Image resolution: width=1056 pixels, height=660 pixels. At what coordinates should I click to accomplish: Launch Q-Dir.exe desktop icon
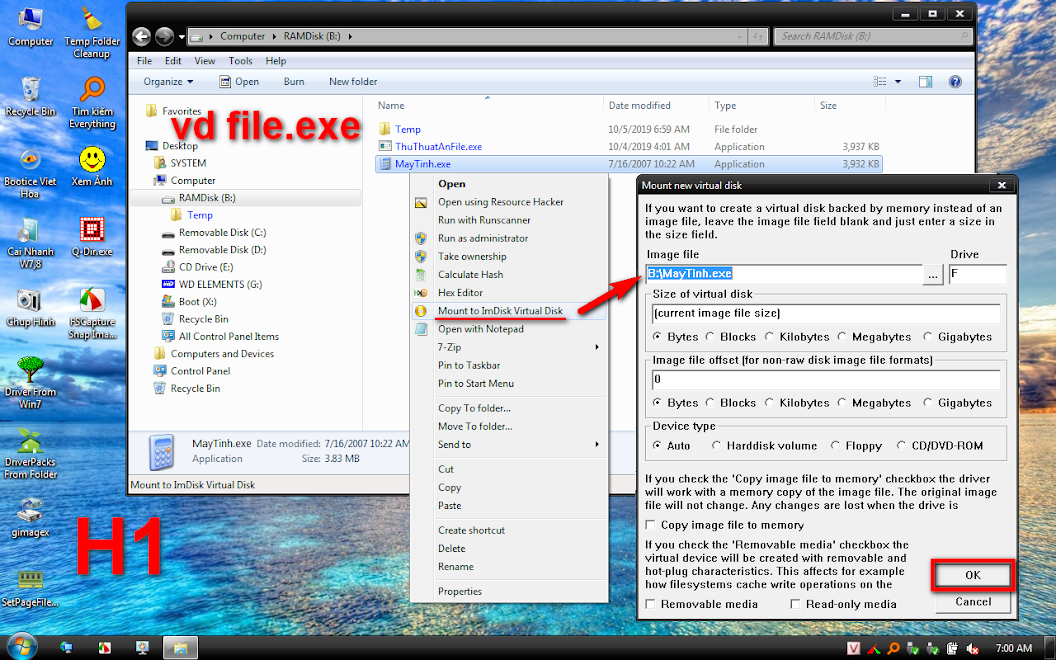(x=92, y=237)
